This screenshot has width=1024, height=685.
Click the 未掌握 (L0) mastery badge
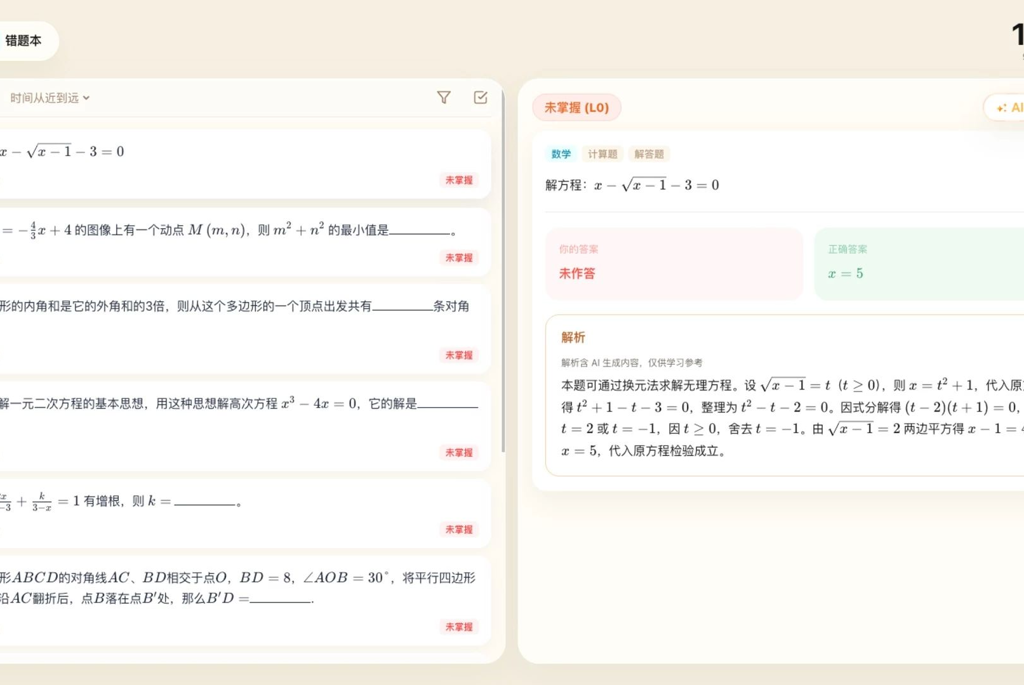[577, 108]
